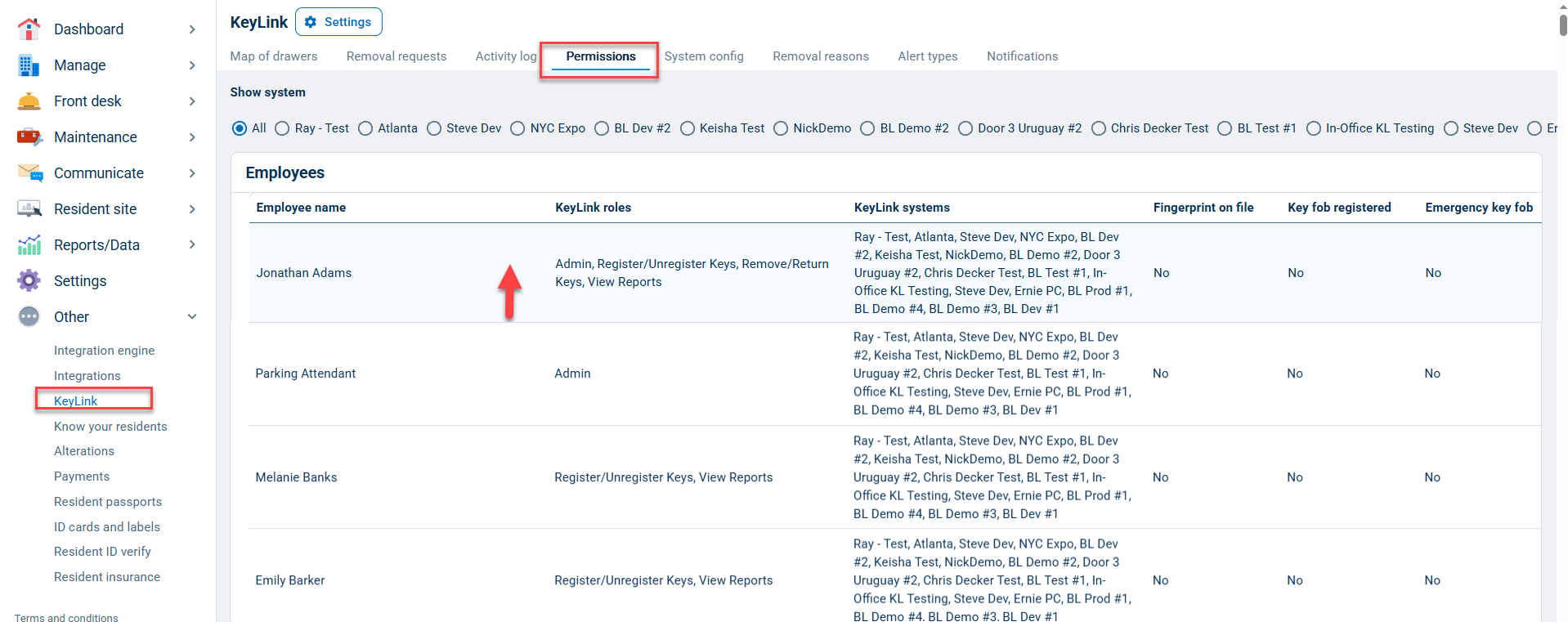Click the Parking Attendant employee row
Image resolution: width=1568 pixels, height=622 pixels.
pos(895,374)
